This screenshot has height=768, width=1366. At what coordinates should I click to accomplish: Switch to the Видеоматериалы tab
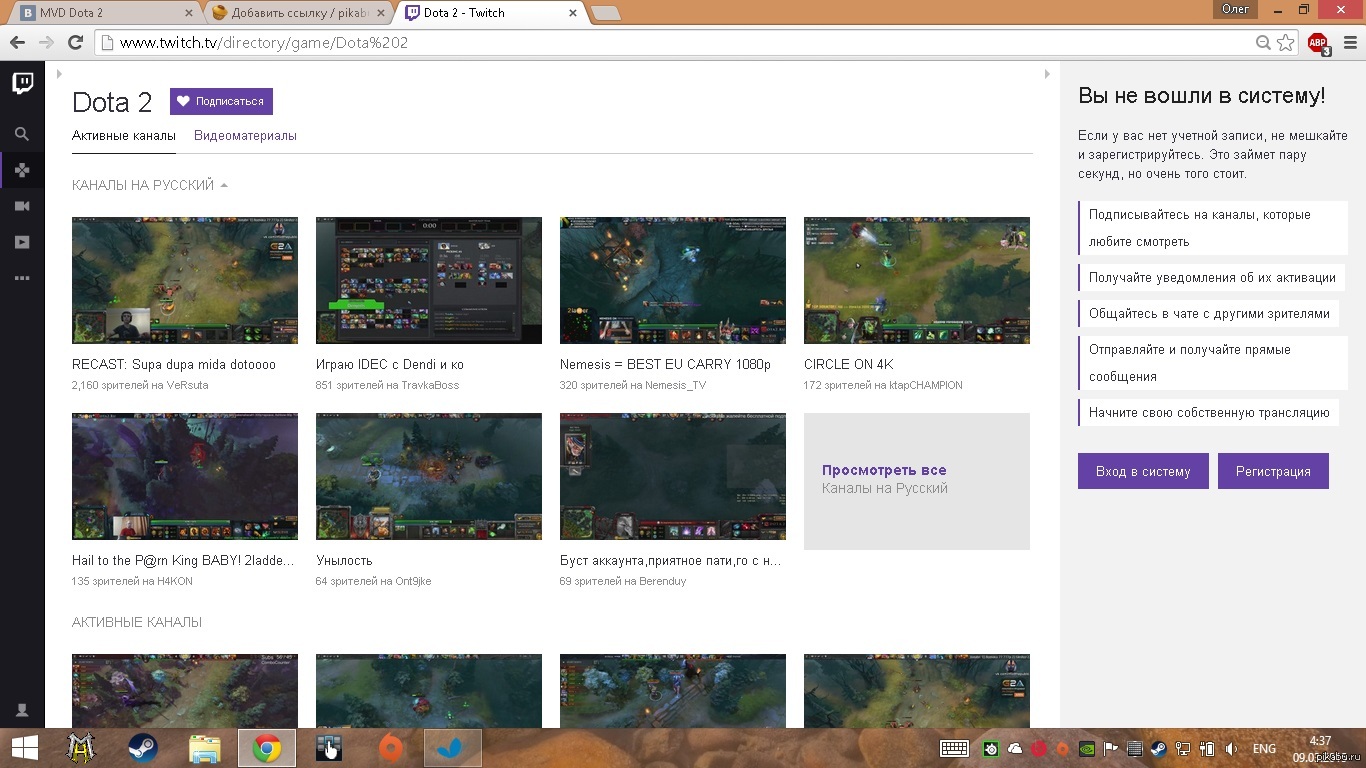pos(245,135)
